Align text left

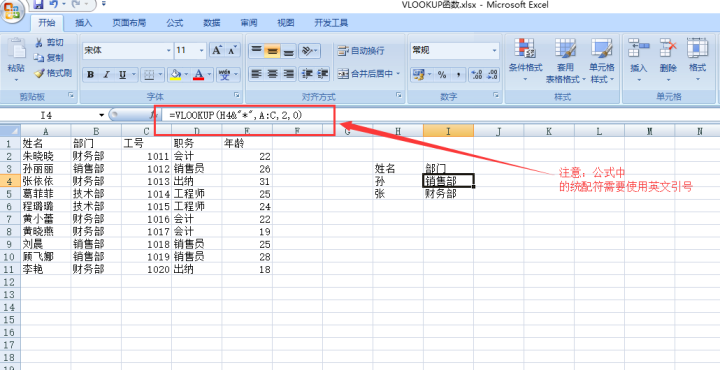click(x=256, y=73)
